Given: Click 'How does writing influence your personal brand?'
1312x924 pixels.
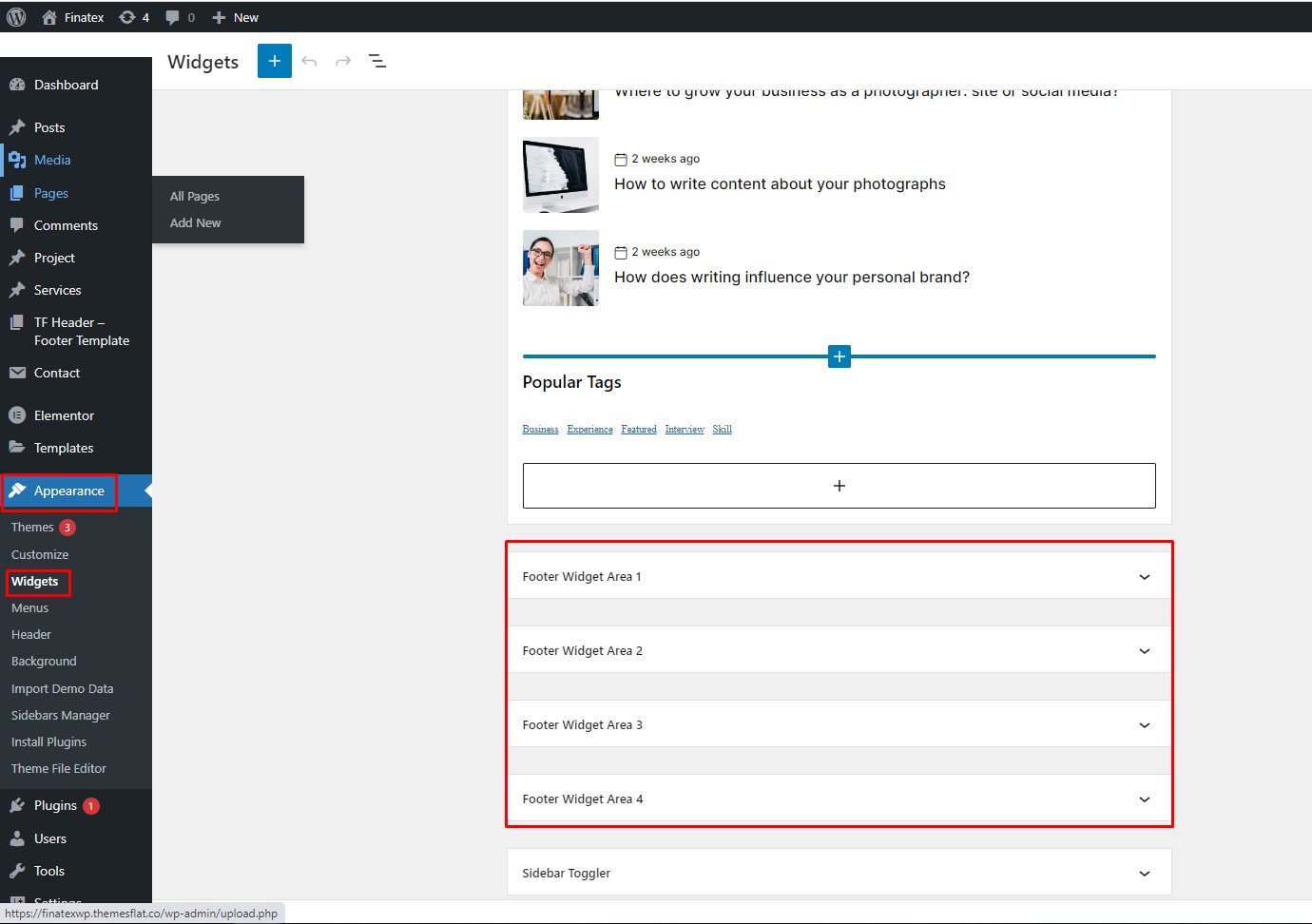Looking at the screenshot, I should [792, 278].
